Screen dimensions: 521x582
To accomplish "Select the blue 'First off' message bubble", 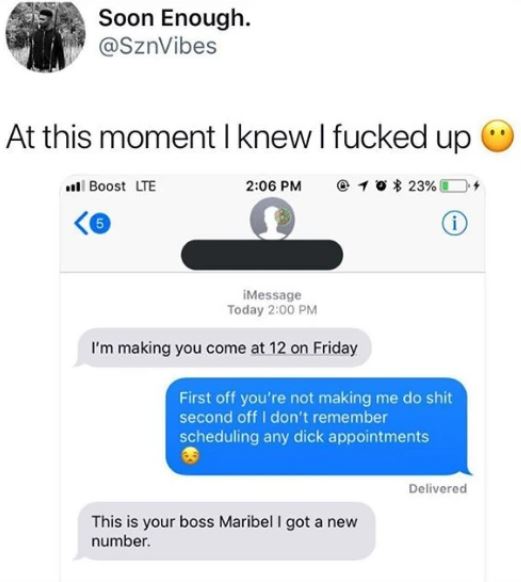I will click(x=318, y=426).
